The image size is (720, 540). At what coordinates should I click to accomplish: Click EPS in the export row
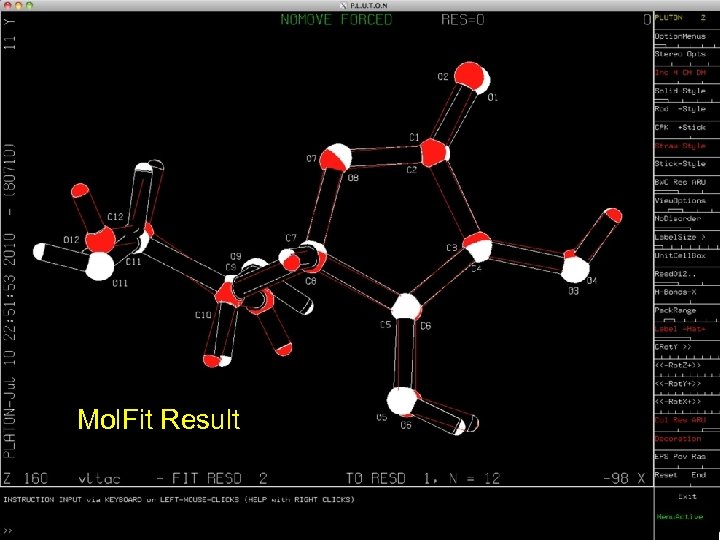tap(661, 457)
